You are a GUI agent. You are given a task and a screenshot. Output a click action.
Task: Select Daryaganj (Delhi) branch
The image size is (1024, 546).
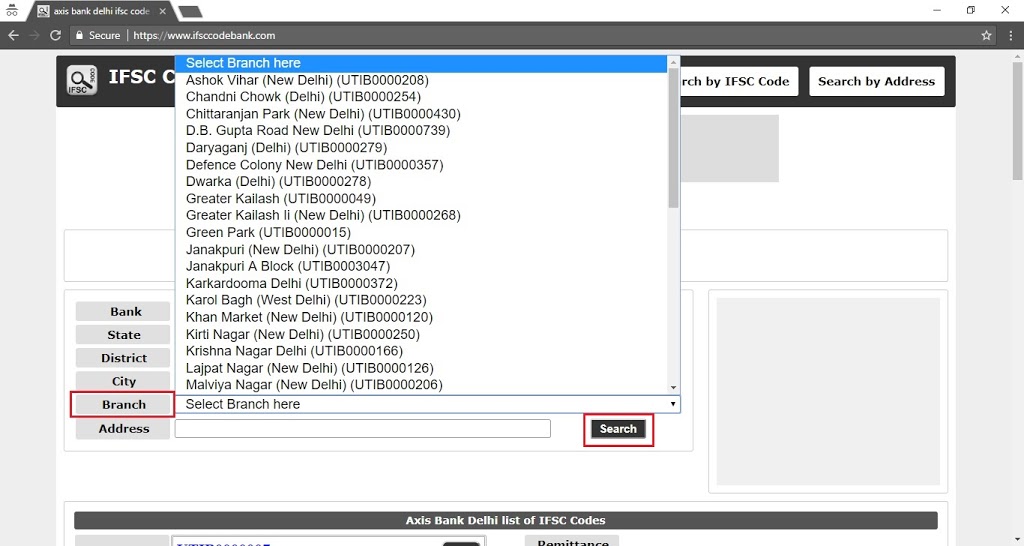[421, 148]
